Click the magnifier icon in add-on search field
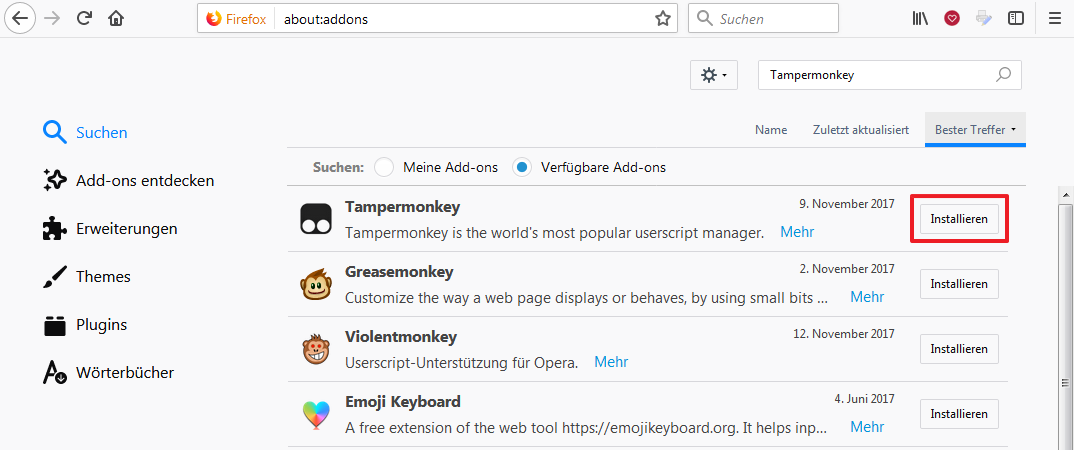 [x=1003, y=75]
